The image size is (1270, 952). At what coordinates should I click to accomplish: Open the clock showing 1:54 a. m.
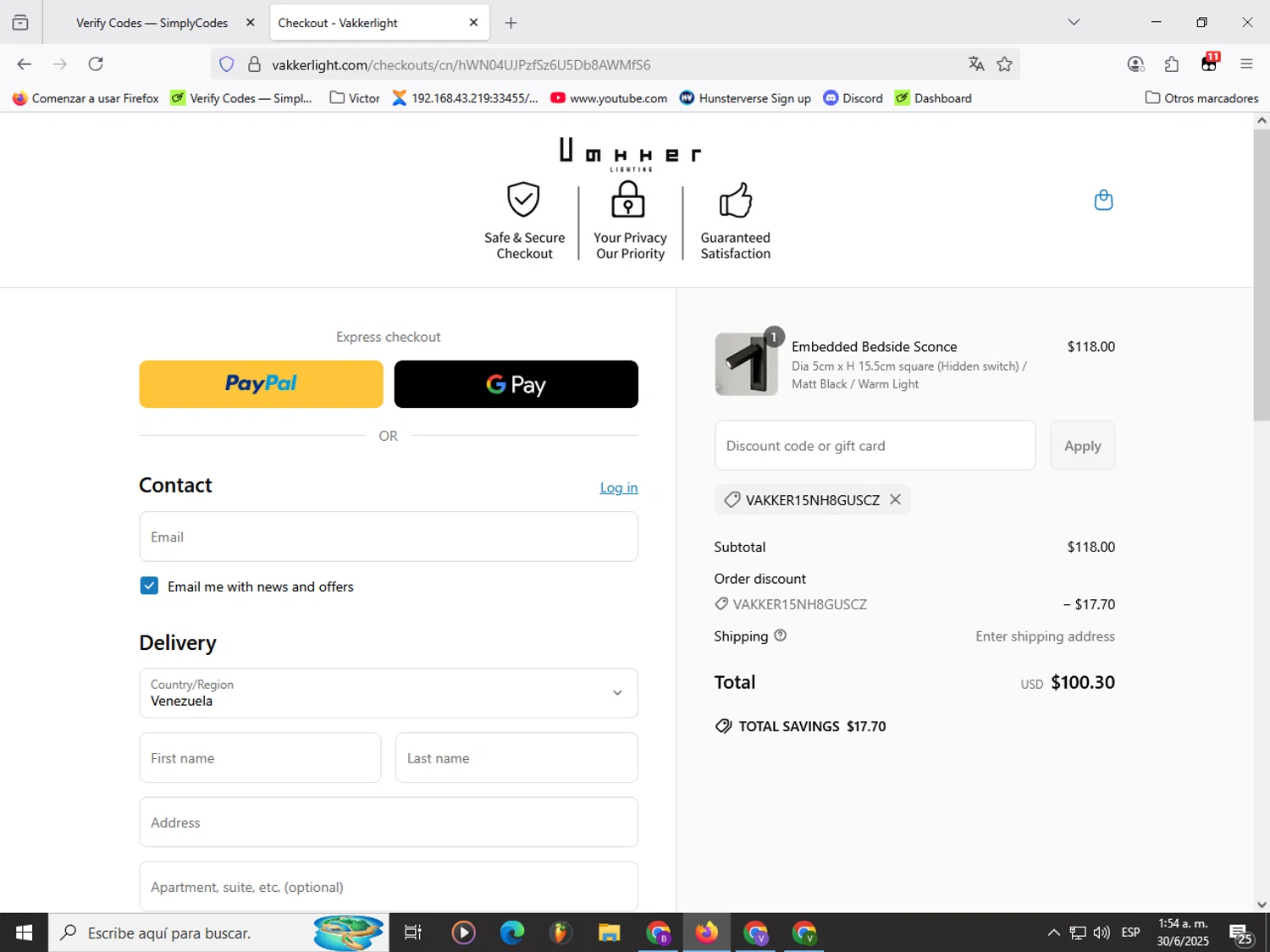point(1183,933)
